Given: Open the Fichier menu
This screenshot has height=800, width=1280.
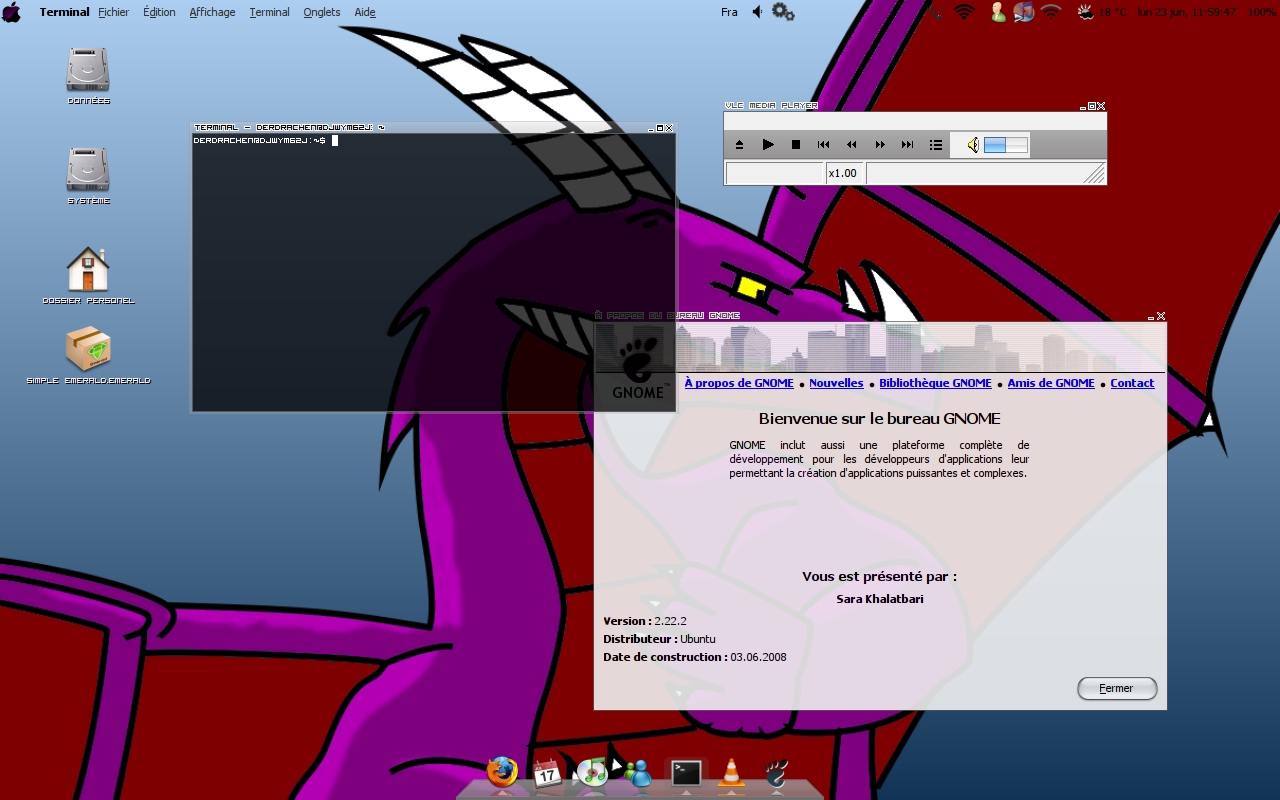Looking at the screenshot, I should tap(114, 12).
